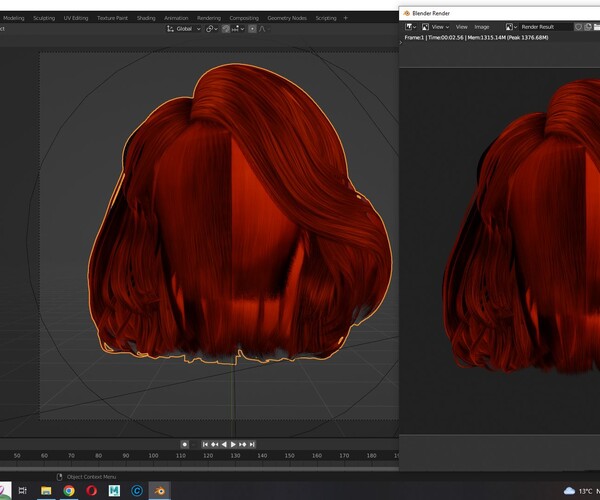Add a new workspace with plus icon
This screenshot has height=500, width=600.
coord(346,18)
